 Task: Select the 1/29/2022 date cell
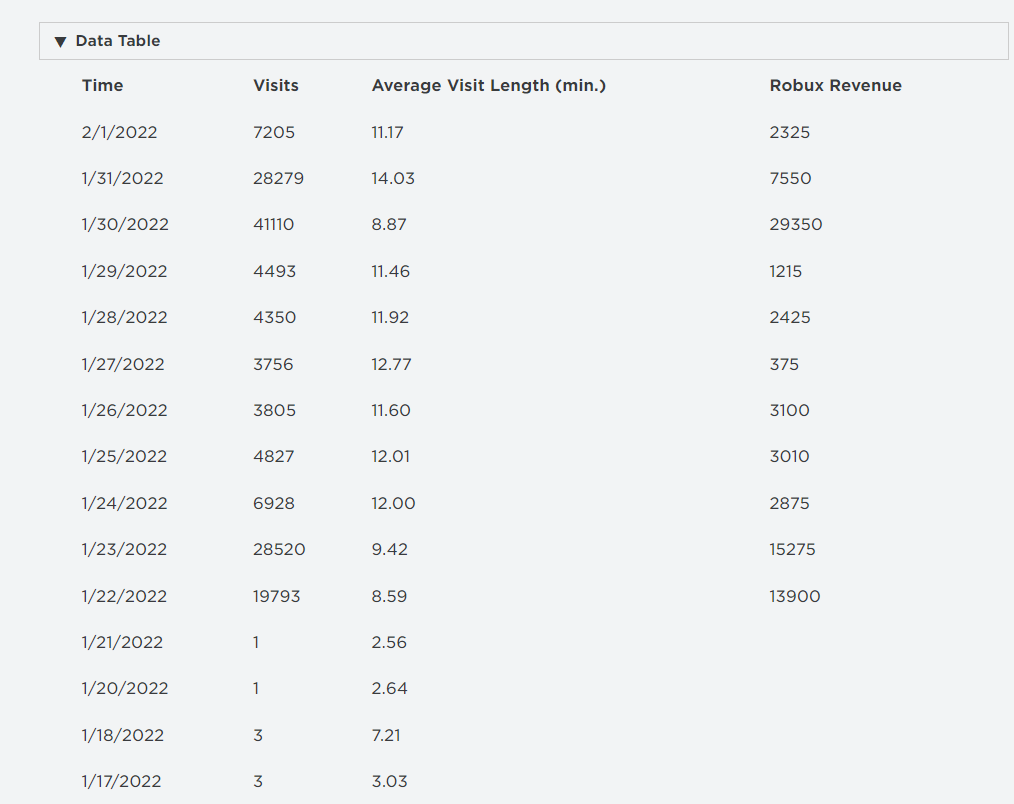(124, 271)
